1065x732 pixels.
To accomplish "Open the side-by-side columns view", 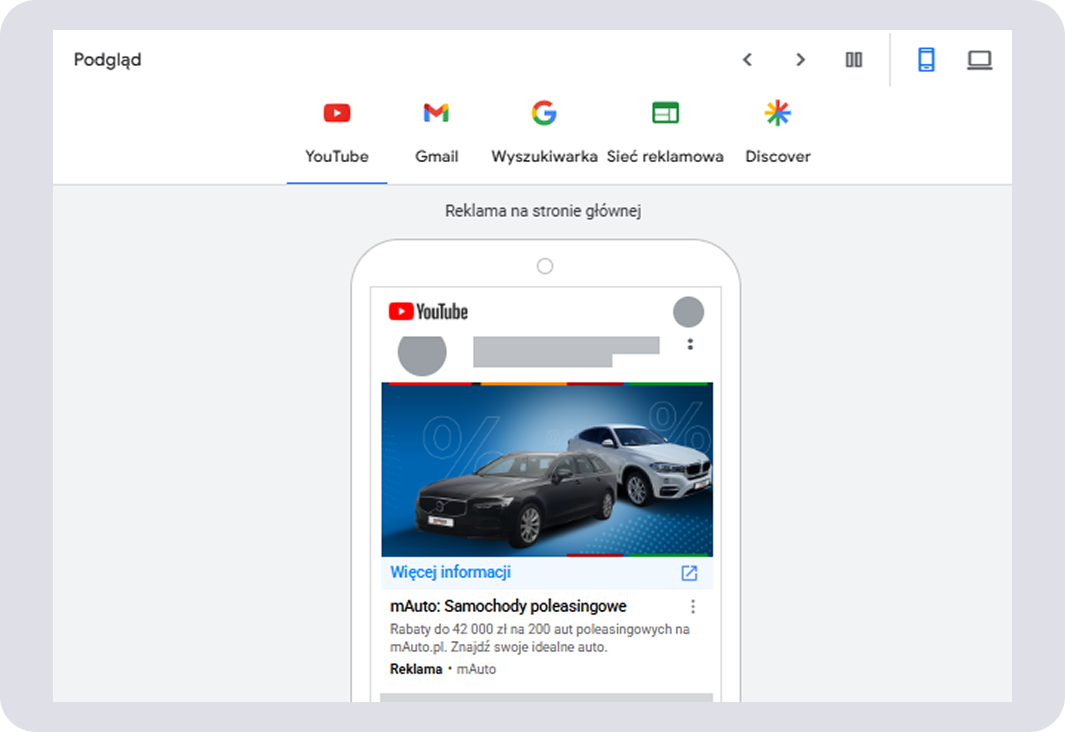I will pos(853,60).
